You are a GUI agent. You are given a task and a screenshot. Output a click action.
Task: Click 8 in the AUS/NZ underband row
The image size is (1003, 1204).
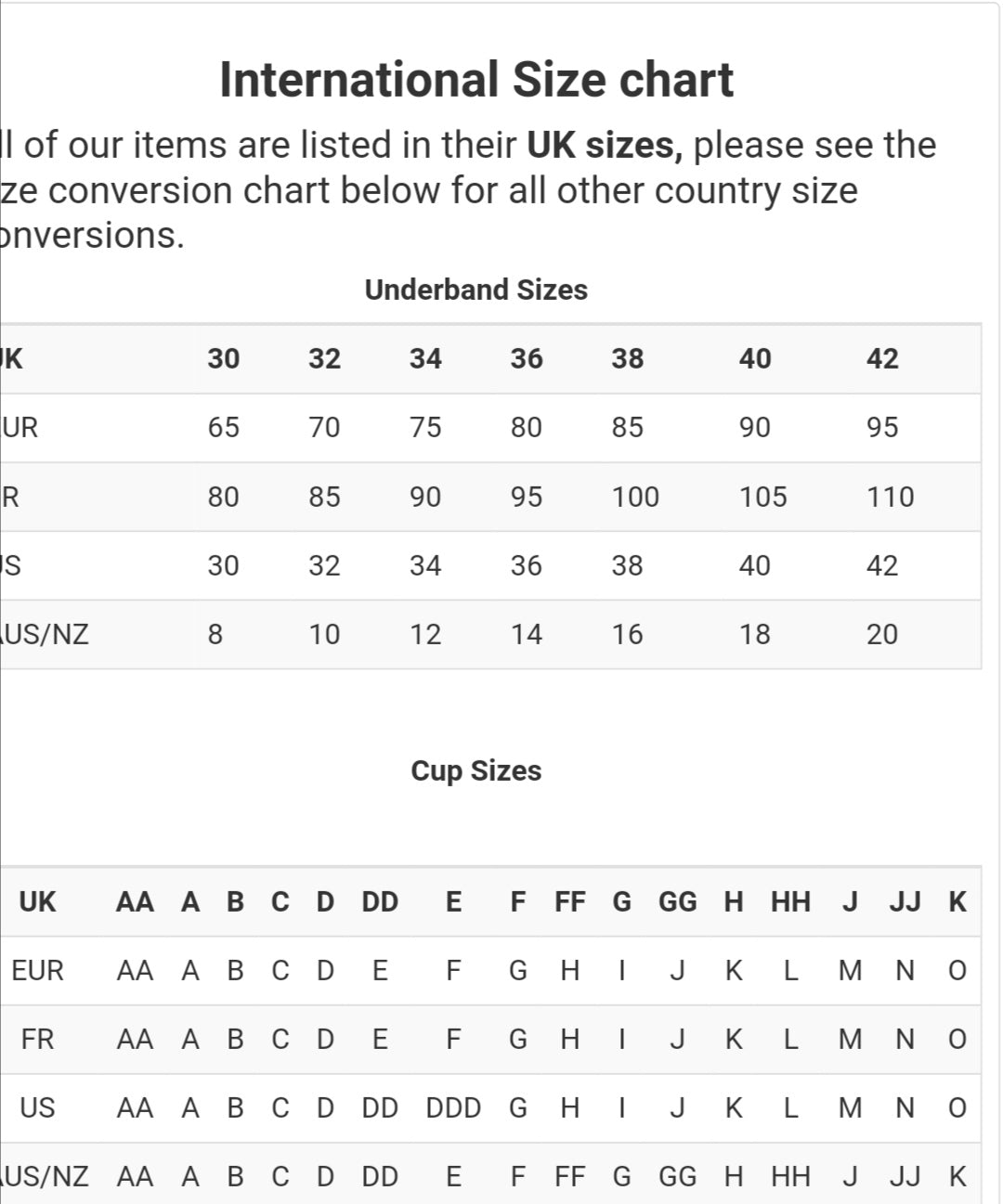pyautogui.click(x=215, y=634)
